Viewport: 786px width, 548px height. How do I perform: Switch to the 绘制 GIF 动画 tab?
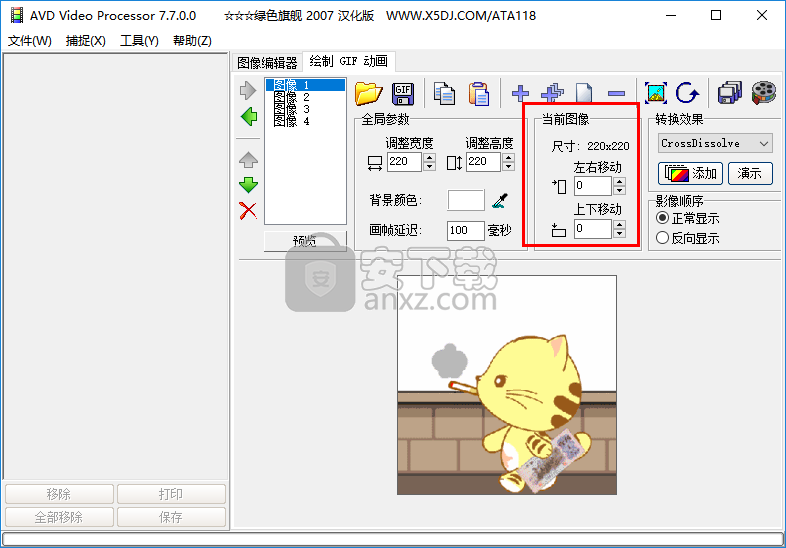tap(348, 61)
